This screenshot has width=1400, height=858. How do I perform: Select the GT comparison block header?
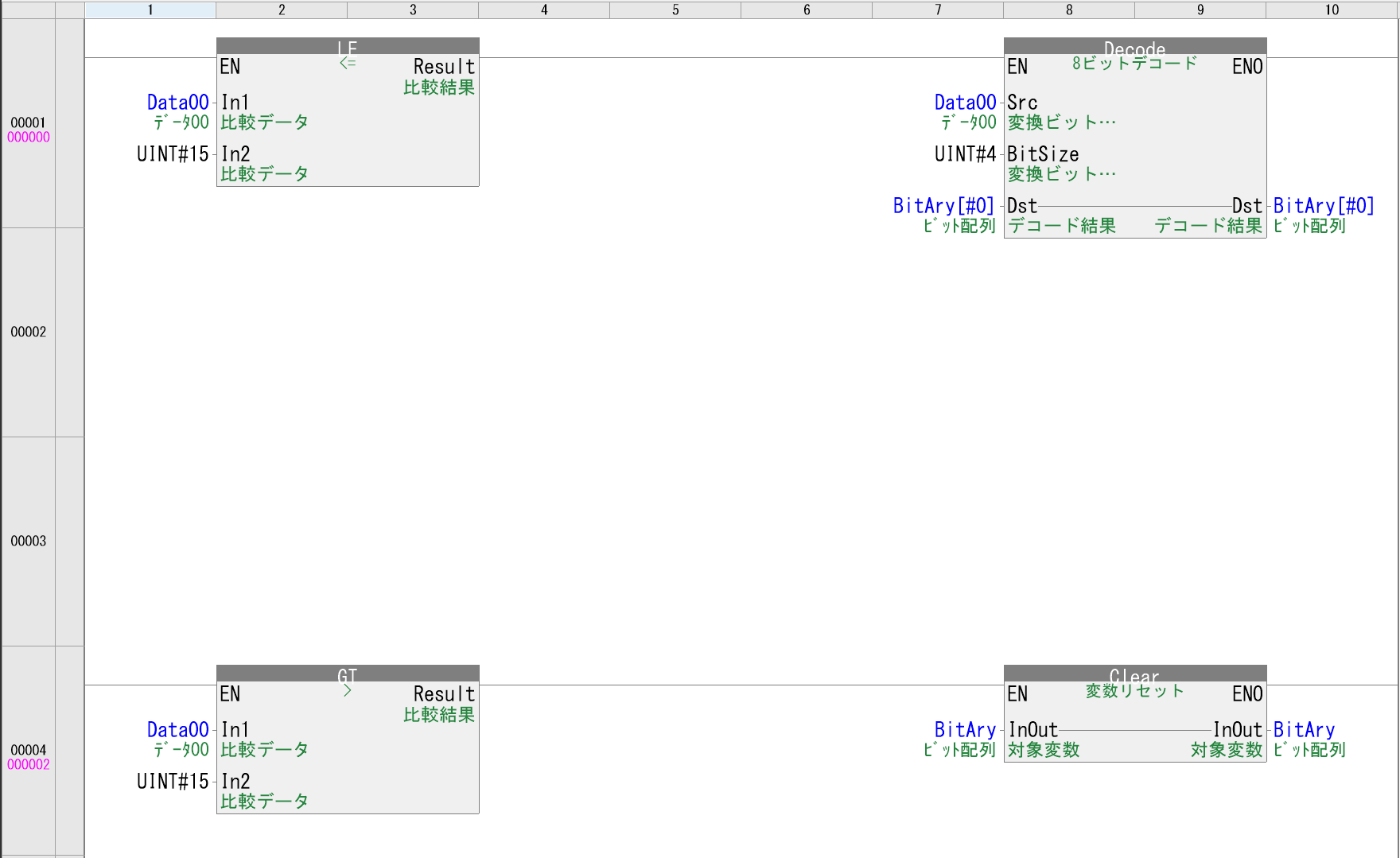(x=348, y=674)
